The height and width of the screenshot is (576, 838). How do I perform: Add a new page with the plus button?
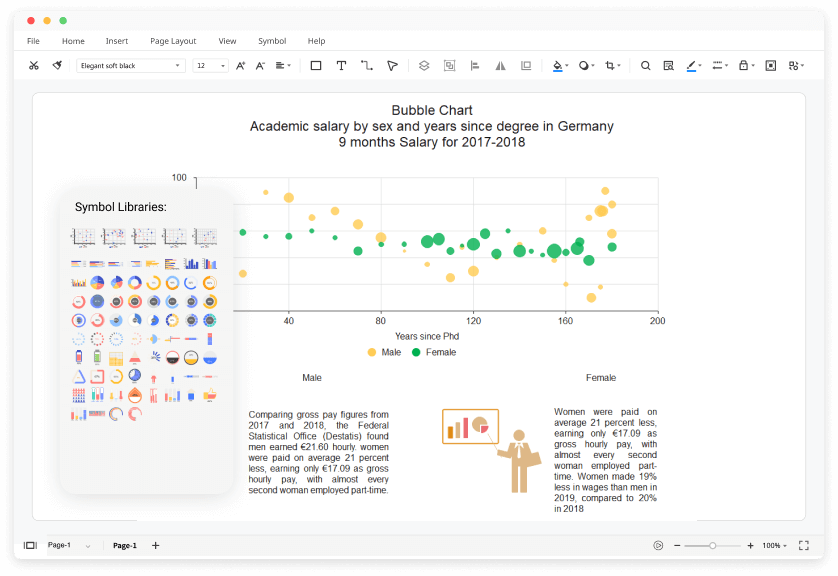pyautogui.click(x=155, y=545)
